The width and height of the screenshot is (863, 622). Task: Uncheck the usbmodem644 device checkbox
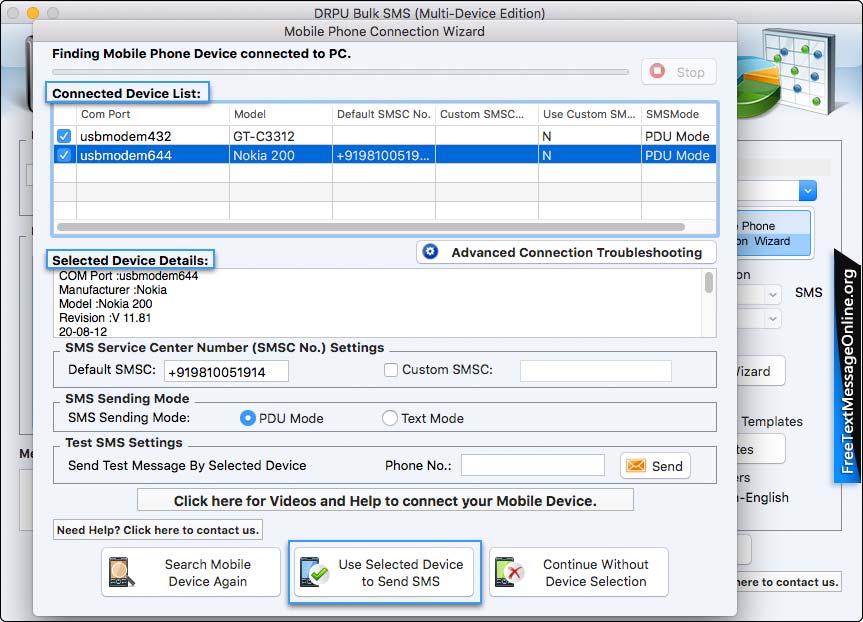64,155
